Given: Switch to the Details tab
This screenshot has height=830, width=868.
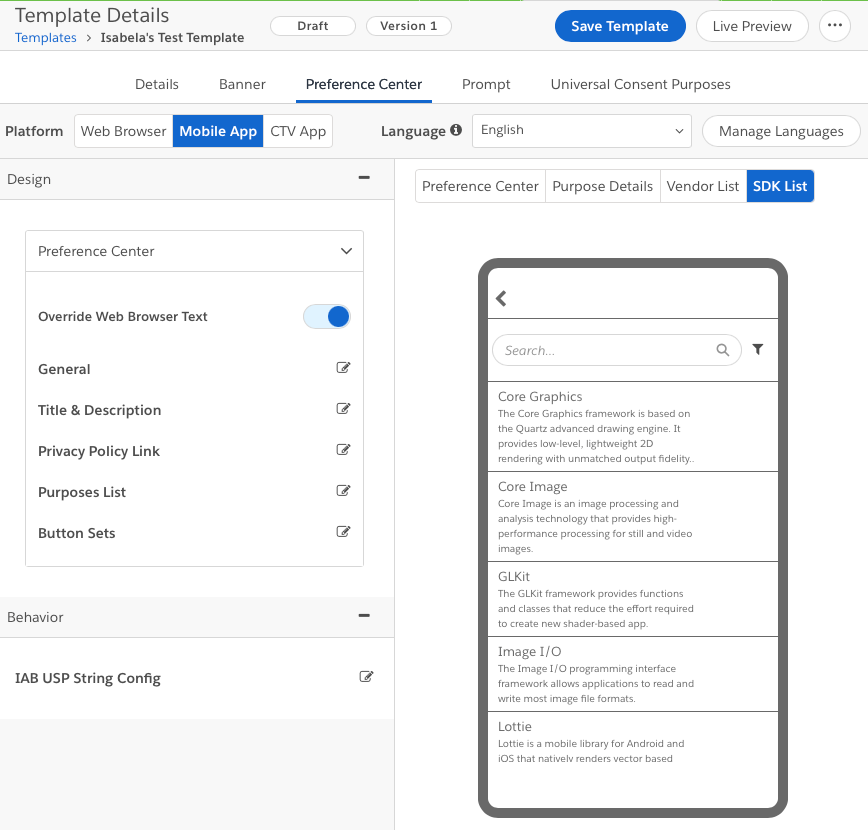Looking at the screenshot, I should 157,84.
